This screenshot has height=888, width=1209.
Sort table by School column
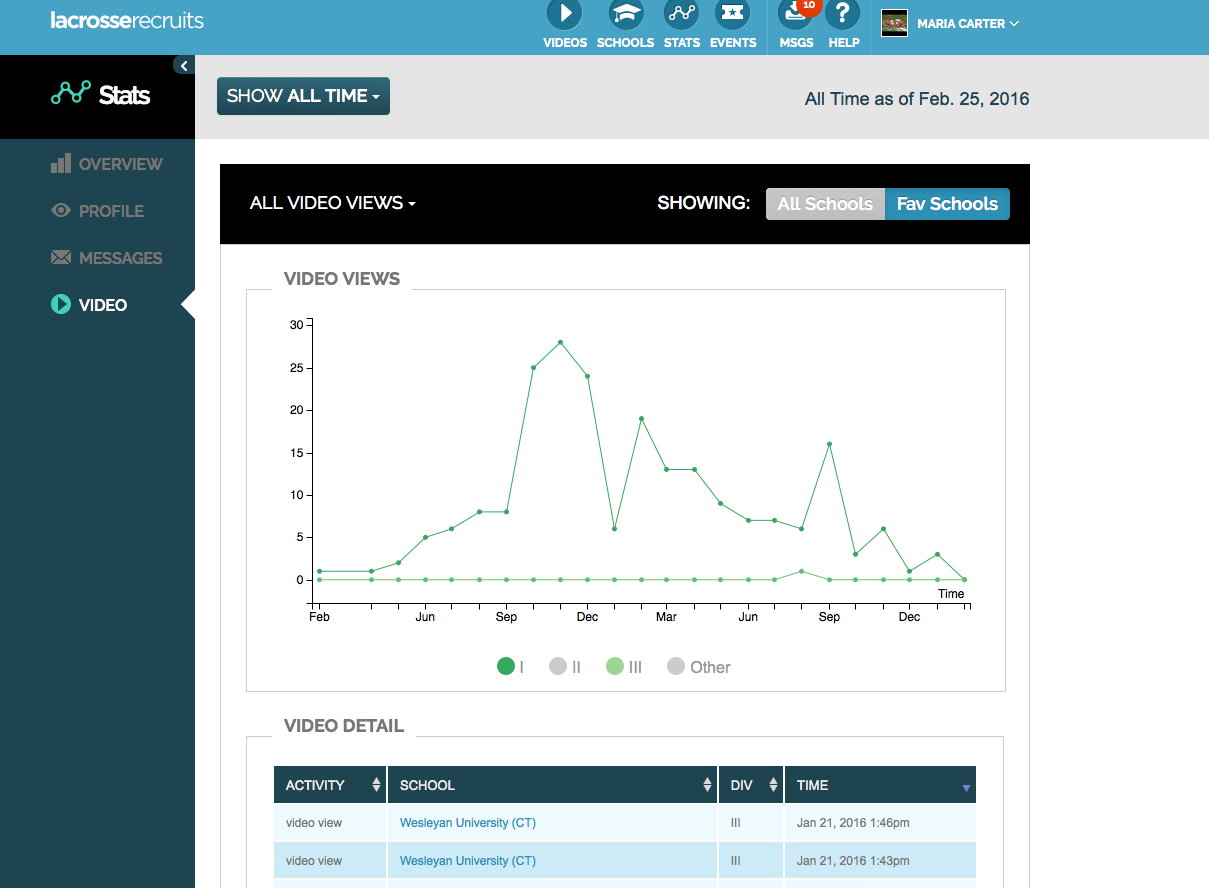click(x=552, y=785)
